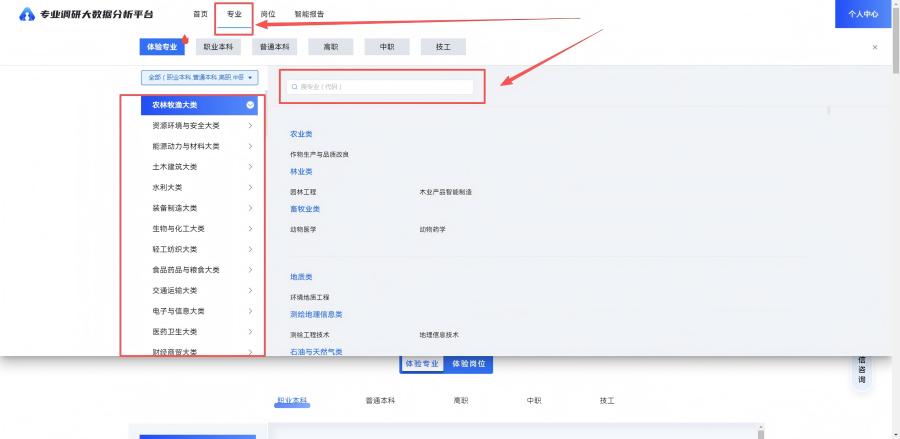Select the 农林牧渔大类 category

[x=199, y=105]
